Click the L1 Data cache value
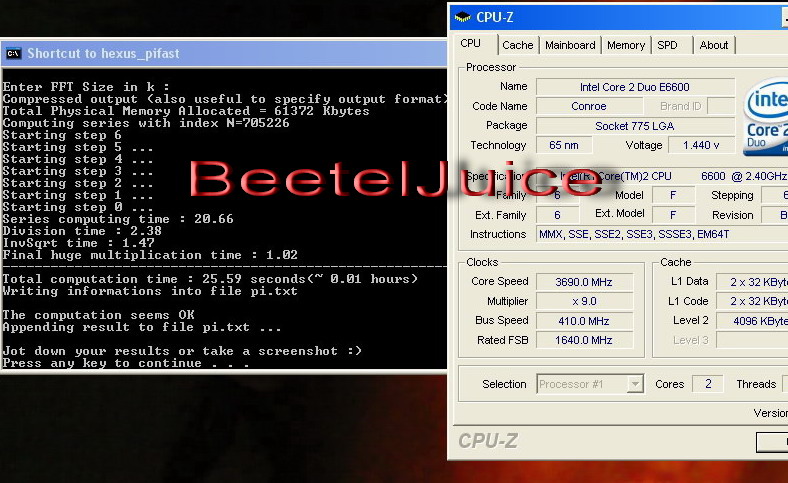 coord(752,282)
